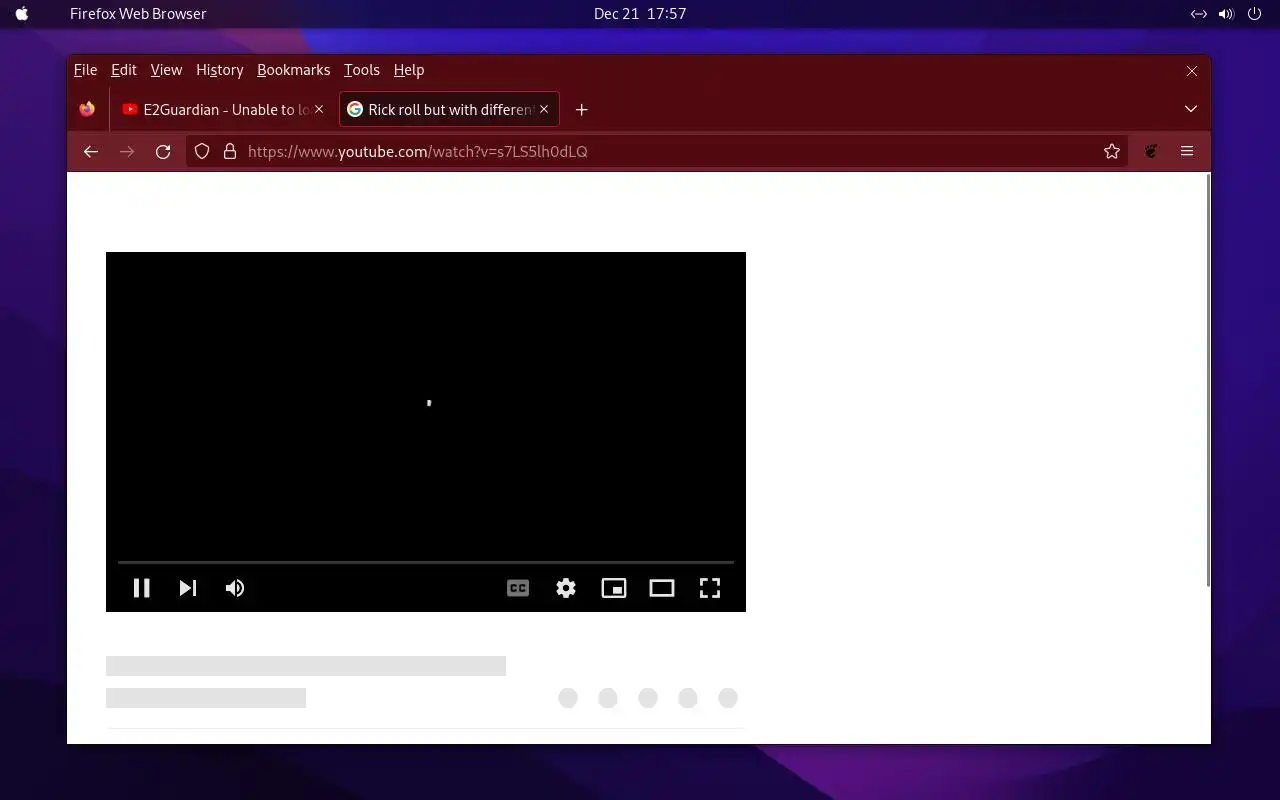Close the Firefox window
Image resolution: width=1280 pixels, height=800 pixels.
coord(1192,71)
